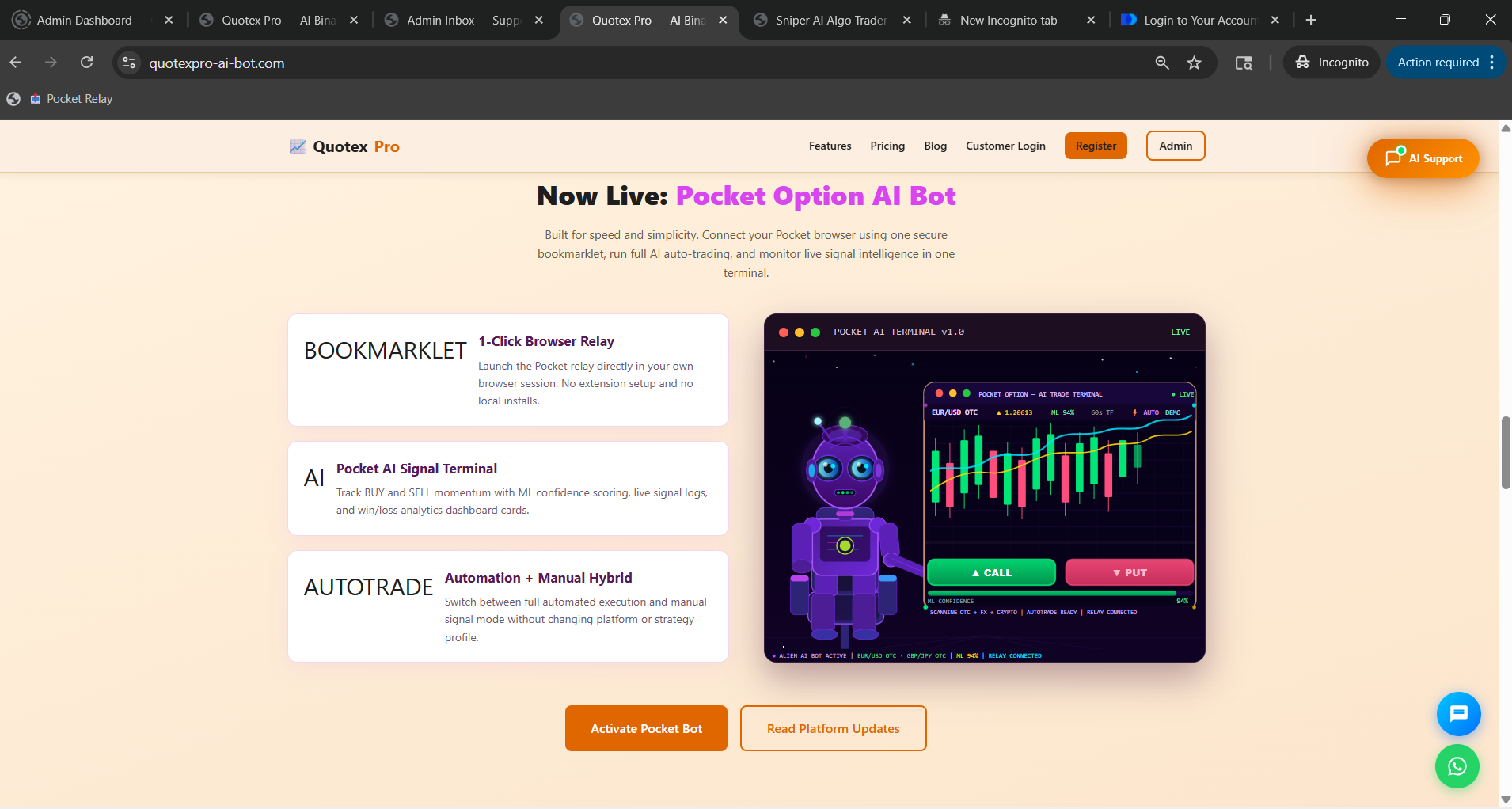Close the first Quotex Pro tab

pos(354,20)
